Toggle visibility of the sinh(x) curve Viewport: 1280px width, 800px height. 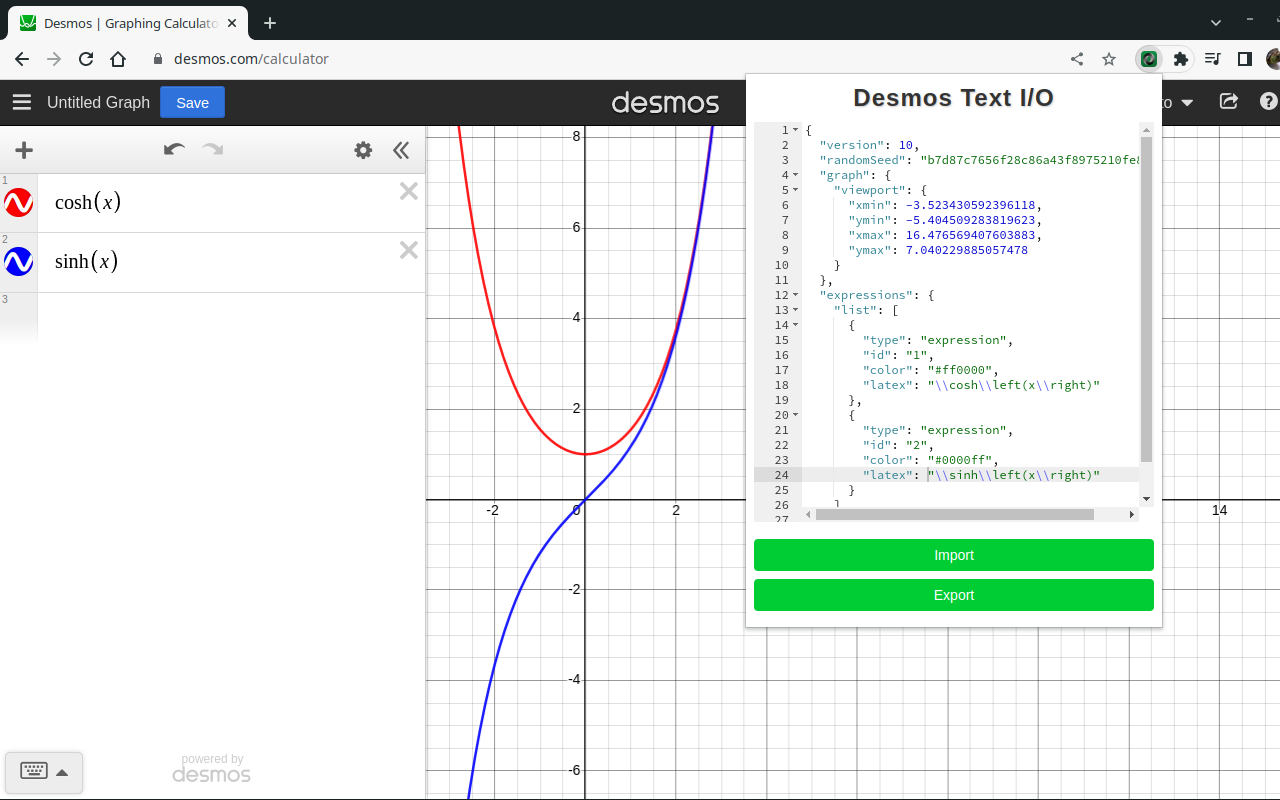[x=18, y=261]
